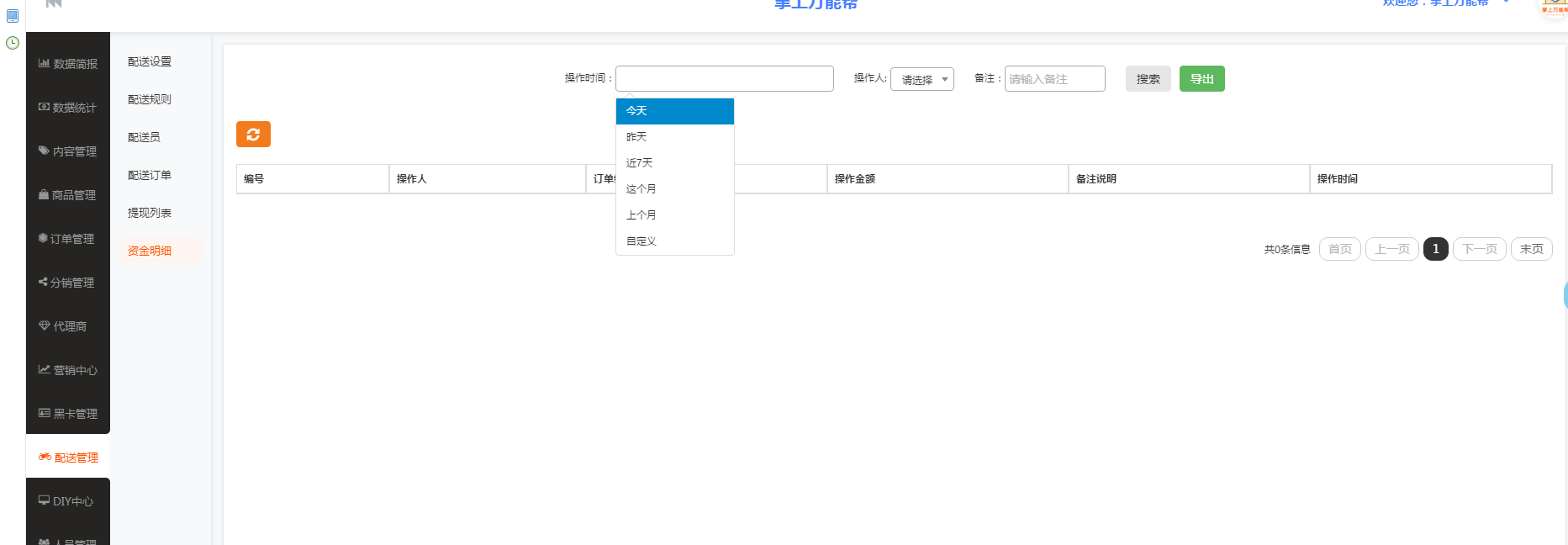The image size is (1568, 545).
Task: Select 自定义 date range option
Action: (674, 241)
